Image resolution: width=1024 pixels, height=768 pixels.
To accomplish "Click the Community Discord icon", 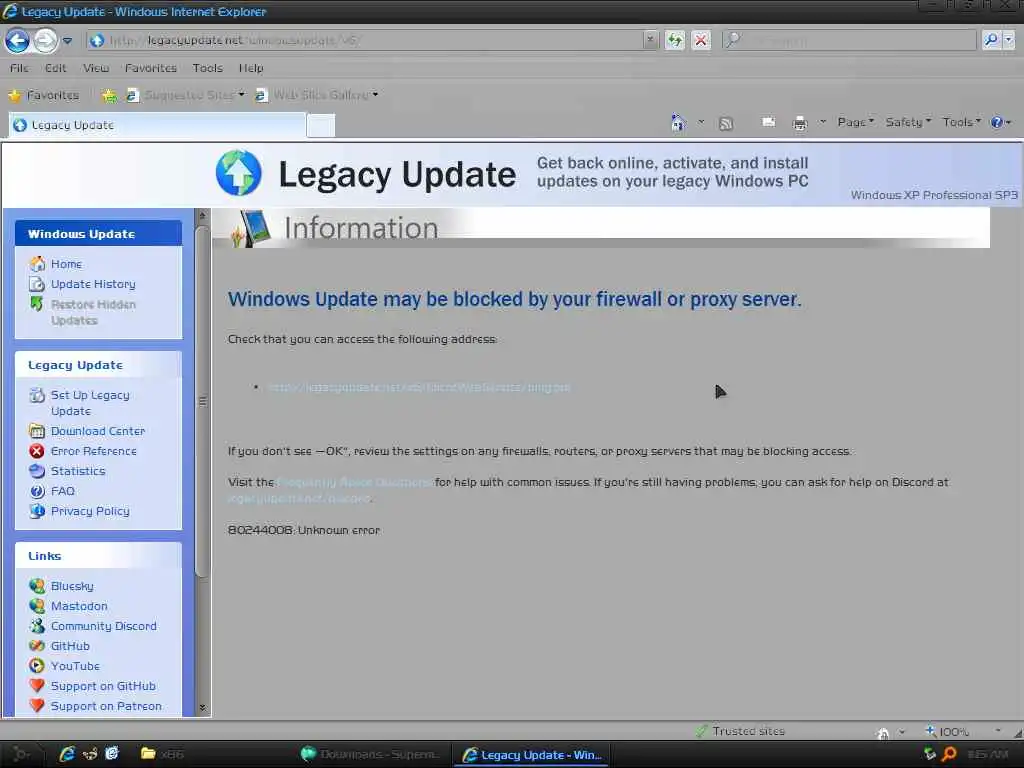I will click(37, 626).
